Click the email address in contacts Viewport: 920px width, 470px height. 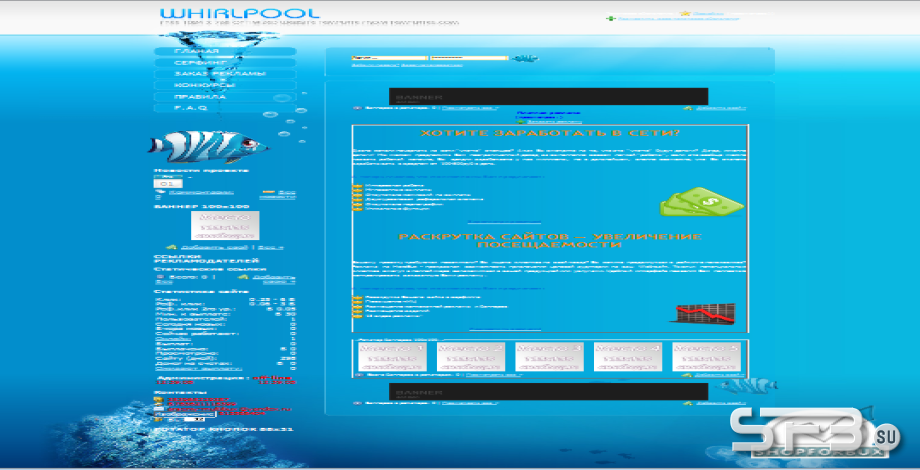[x=228, y=409]
